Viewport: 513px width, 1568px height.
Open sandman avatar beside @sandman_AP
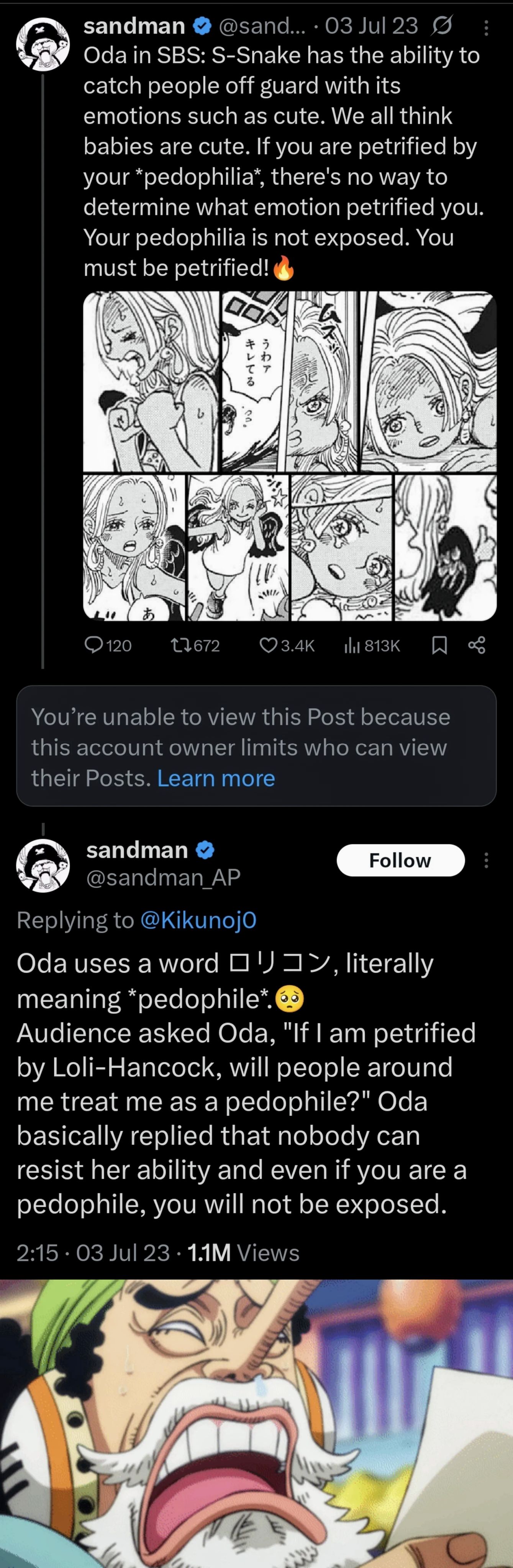tap(43, 866)
